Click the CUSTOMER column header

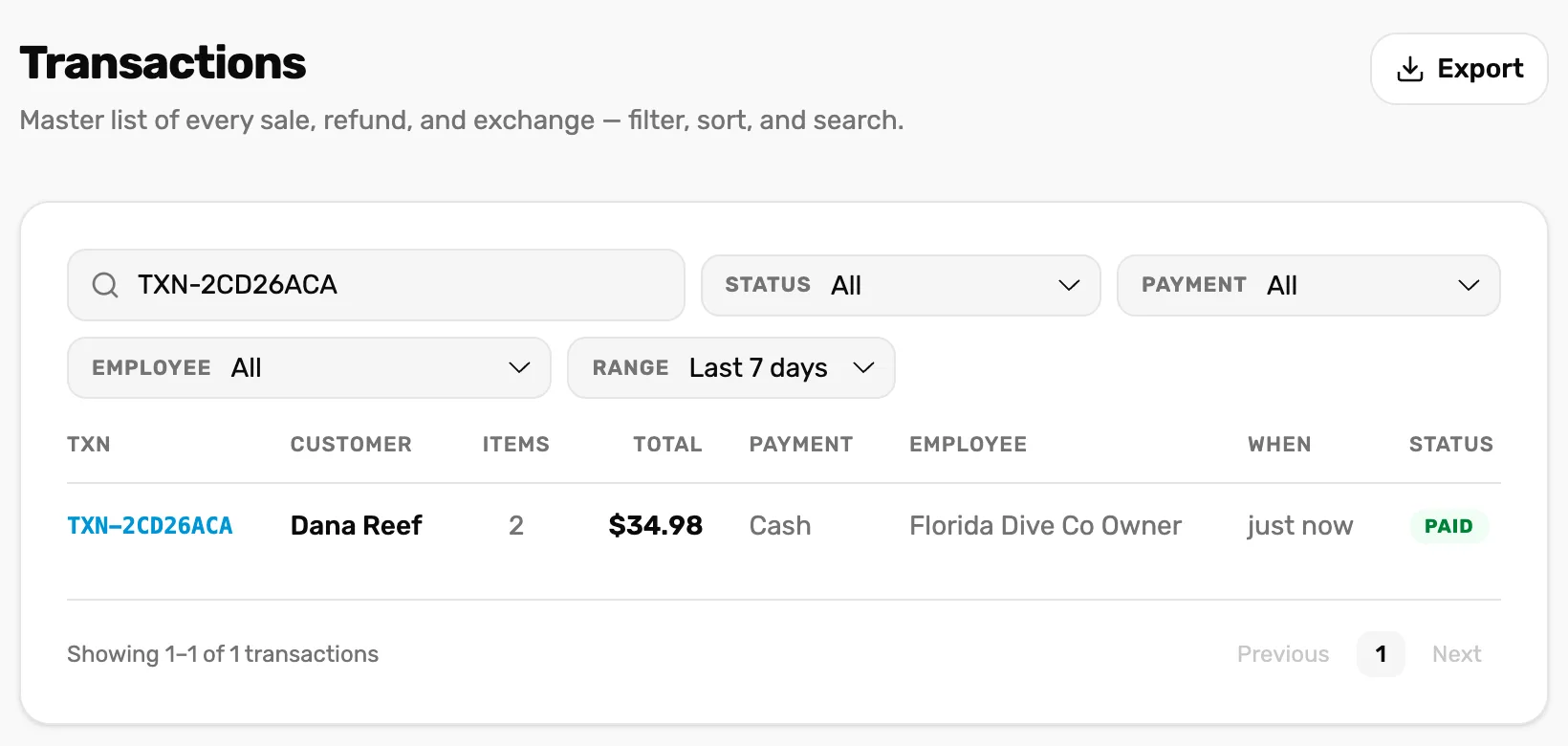pyautogui.click(x=351, y=444)
